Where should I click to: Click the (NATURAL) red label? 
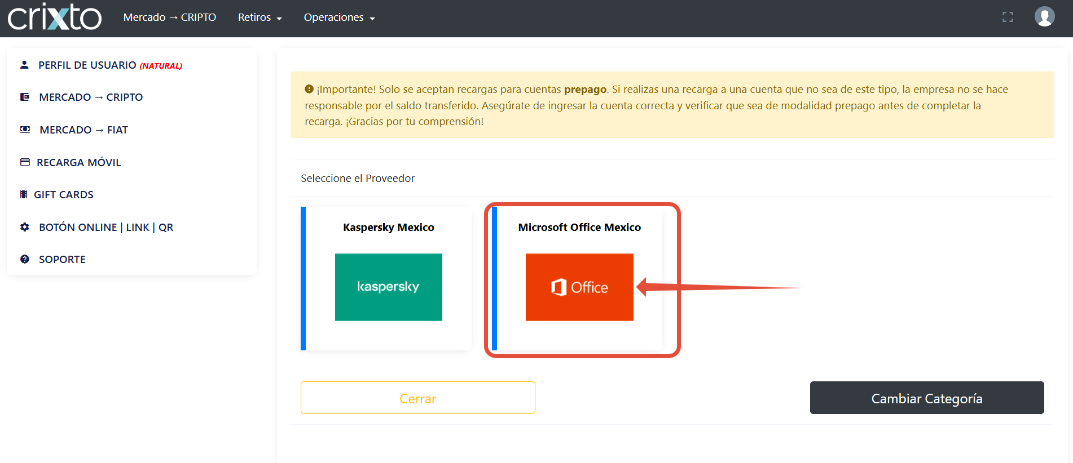pyautogui.click(x=161, y=66)
